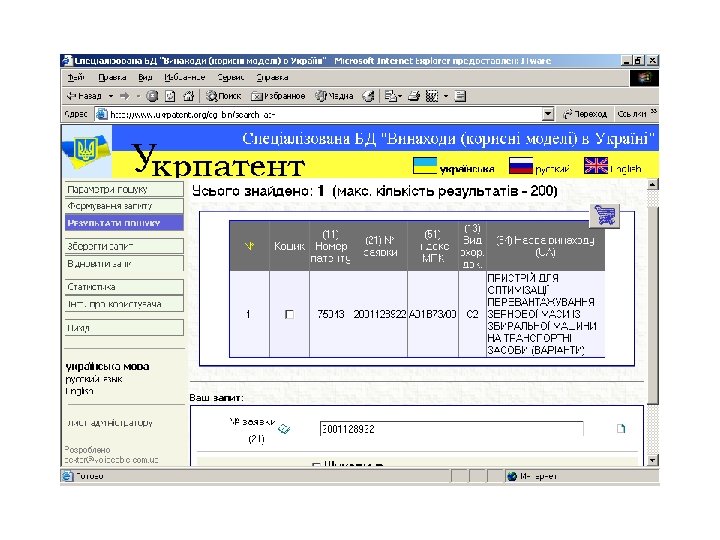Viewport: 720px width, 540px height.
Task: Click the page scrollbar up arrow
Action: (652, 185)
